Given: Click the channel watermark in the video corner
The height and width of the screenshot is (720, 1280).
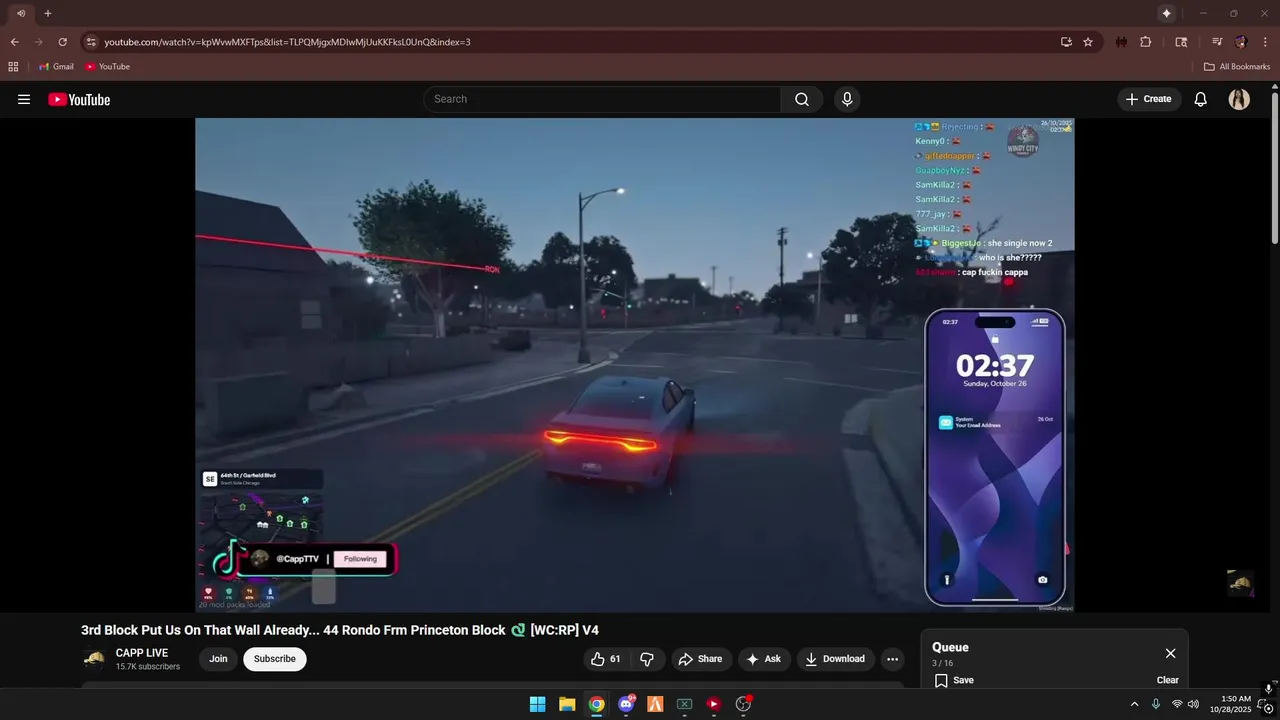Looking at the screenshot, I should pyautogui.click(x=1240, y=583).
